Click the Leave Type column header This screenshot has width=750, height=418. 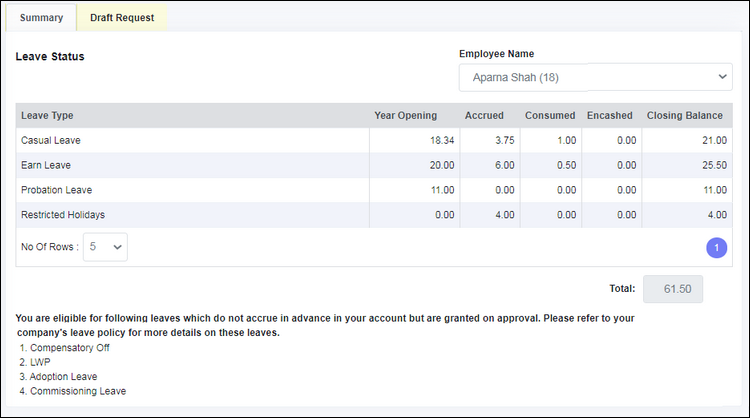click(x=47, y=116)
